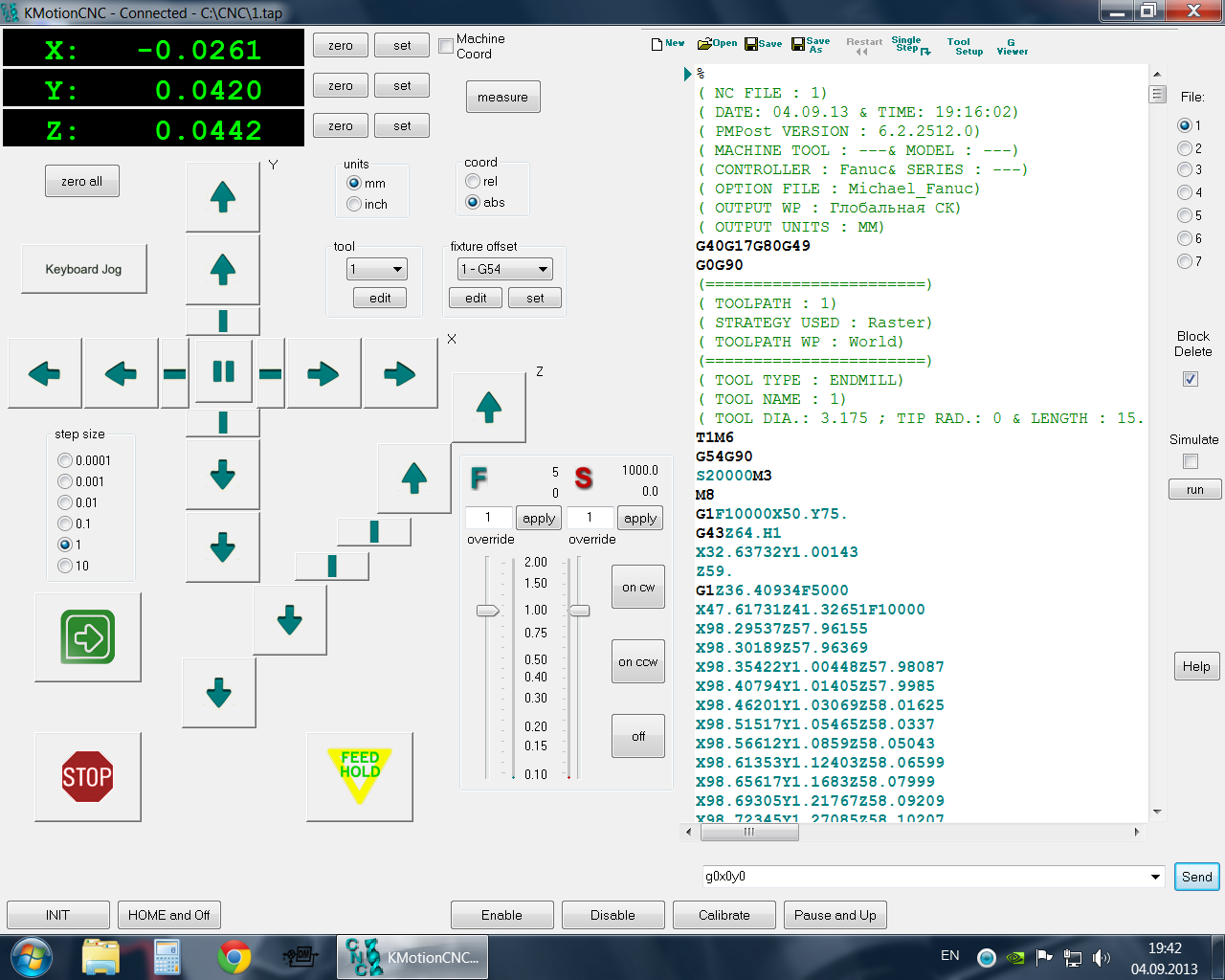Choose step size 0.01 option
This screenshot has width=1225, height=980.
pyautogui.click(x=65, y=502)
